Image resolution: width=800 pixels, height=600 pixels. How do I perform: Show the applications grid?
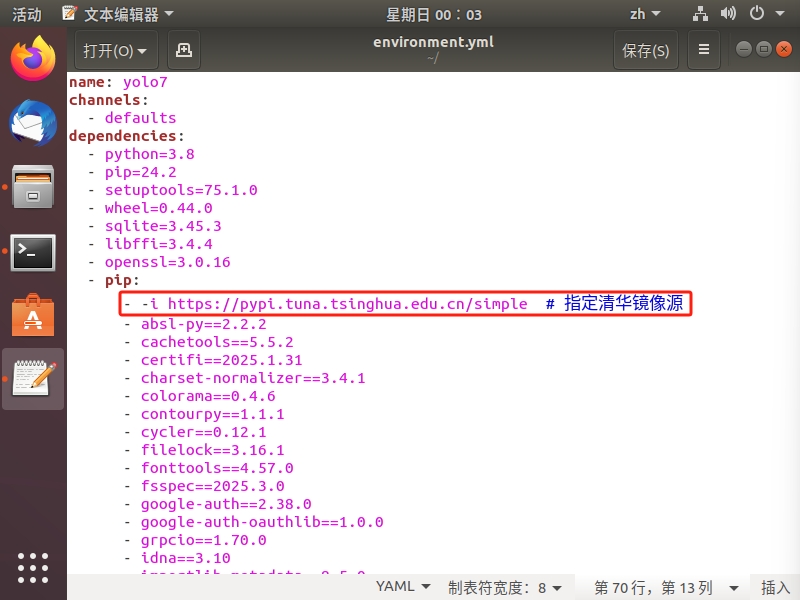(32, 568)
